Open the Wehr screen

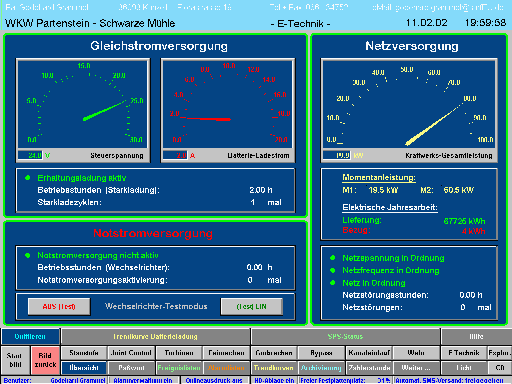(416, 353)
